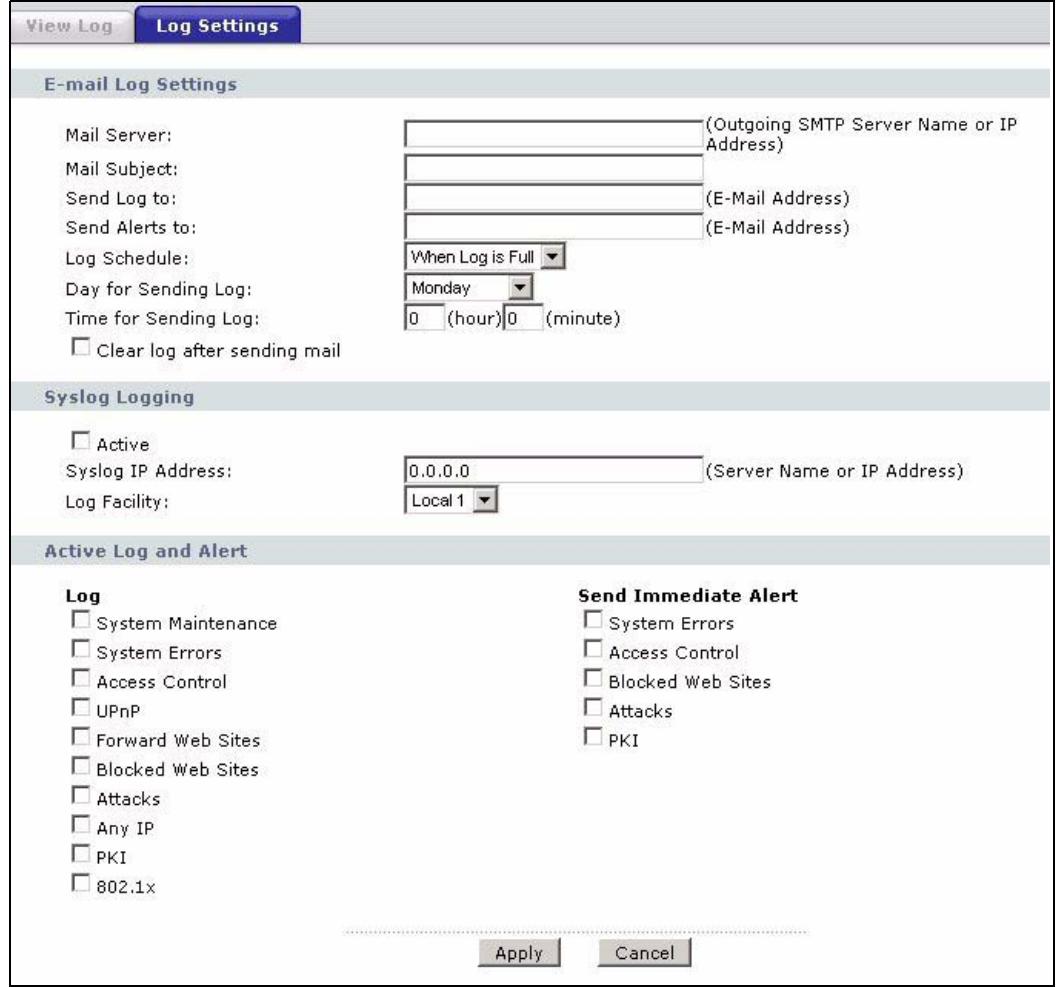Select the Log Settings tab

217,25
